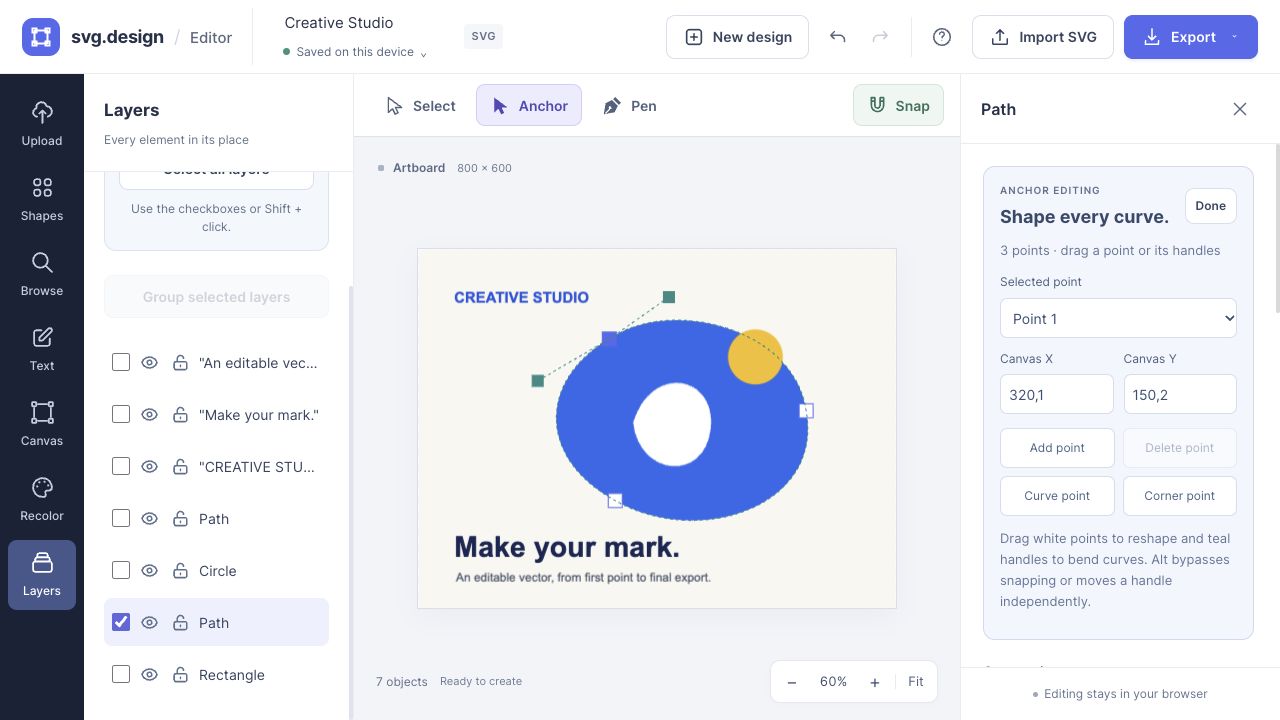Switch to the Anchor tool
Viewport: 1280px width, 720px height.
(x=529, y=106)
